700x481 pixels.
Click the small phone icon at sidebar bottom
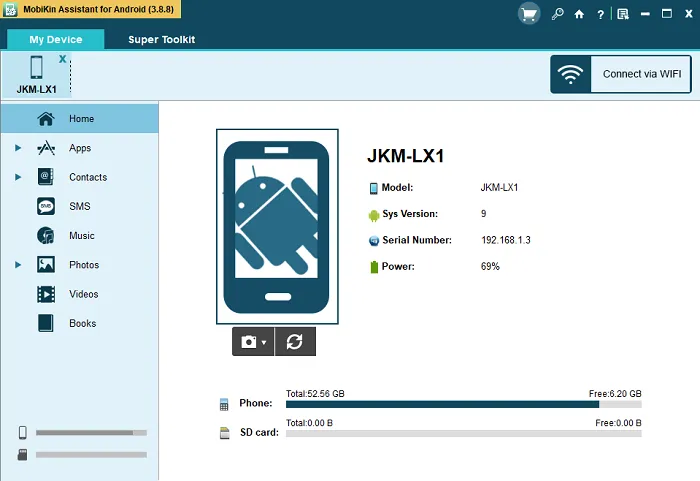(23, 432)
